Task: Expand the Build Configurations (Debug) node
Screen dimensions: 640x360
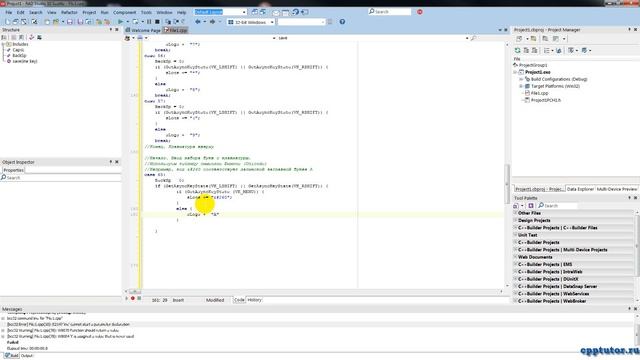Action: pyautogui.click(x=521, y=79)
